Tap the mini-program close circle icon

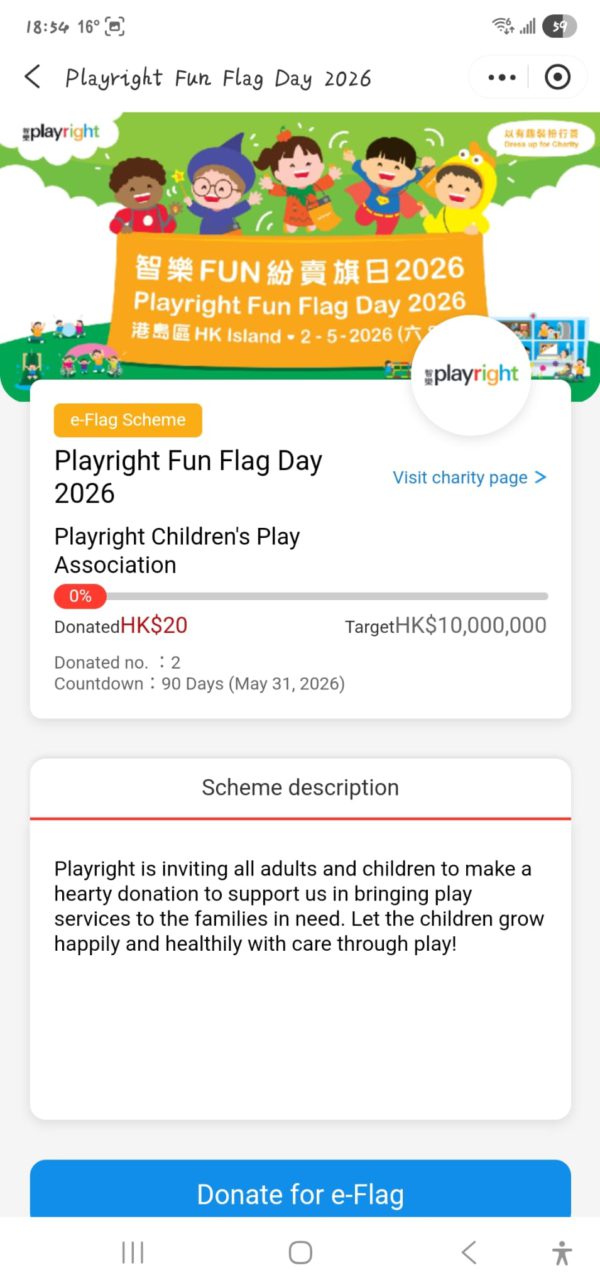click(557, 77)
